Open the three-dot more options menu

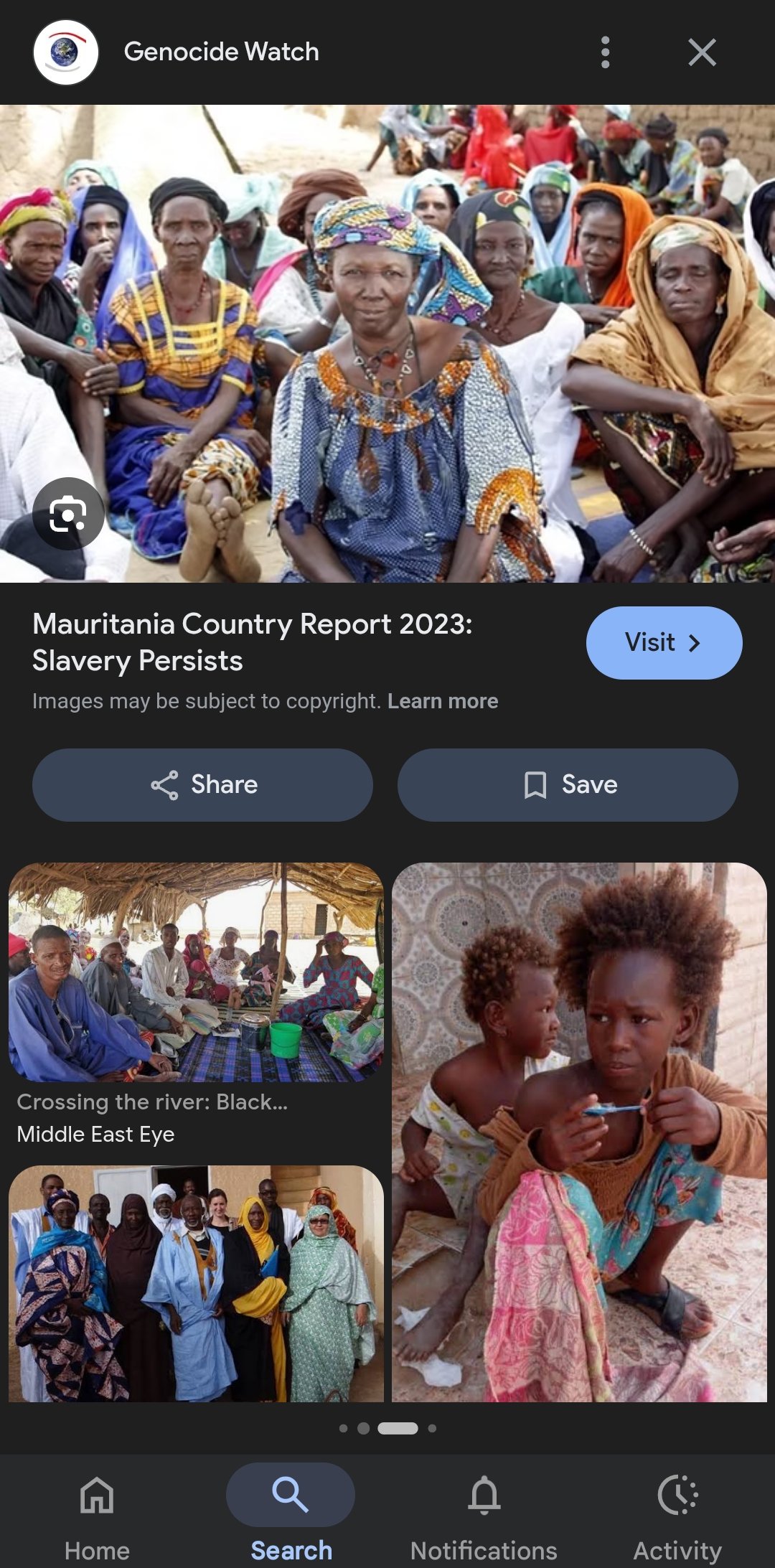pyautogui.click(x=605, y=52)
